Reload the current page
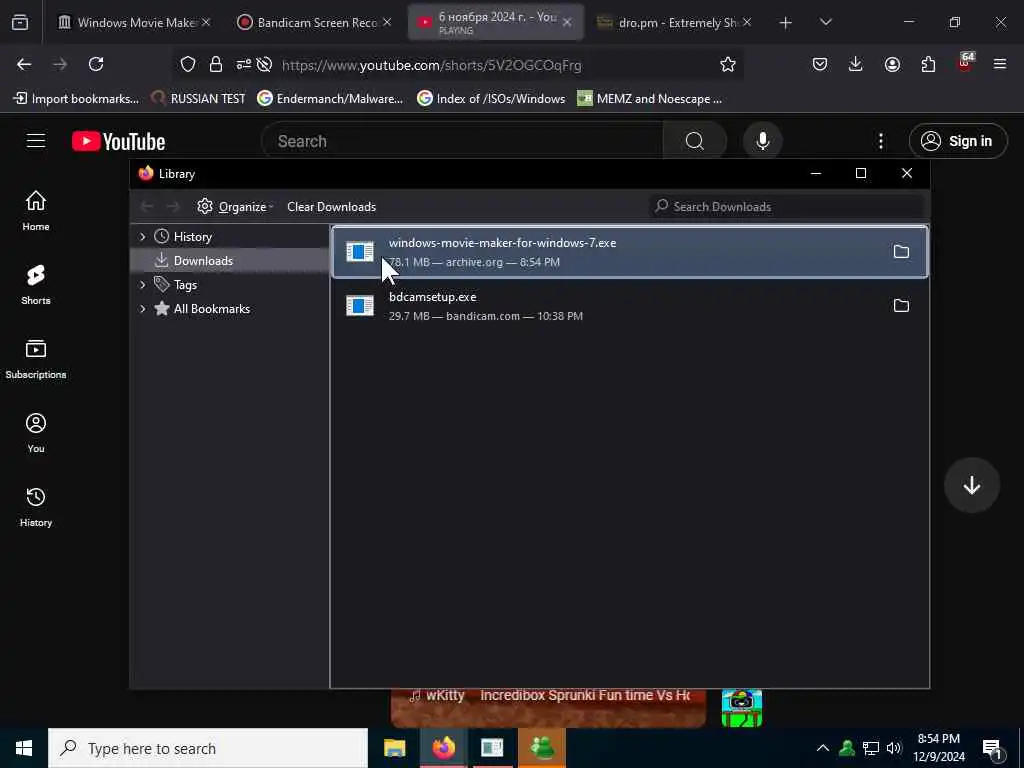The image size is (1024, 768). point(96,64)
